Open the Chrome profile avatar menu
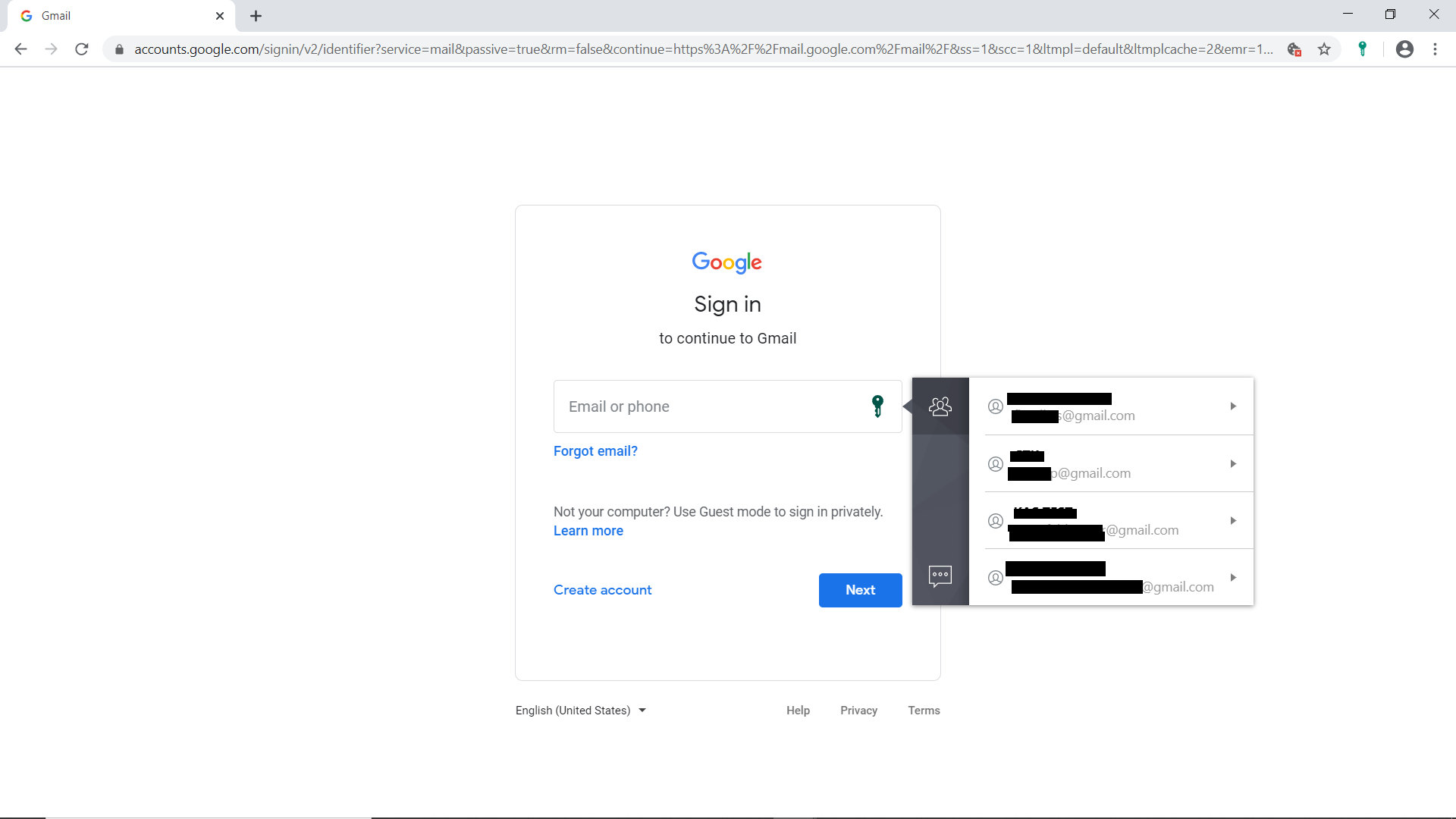This screenshot has height=819, width=1456. [1404, 49]
